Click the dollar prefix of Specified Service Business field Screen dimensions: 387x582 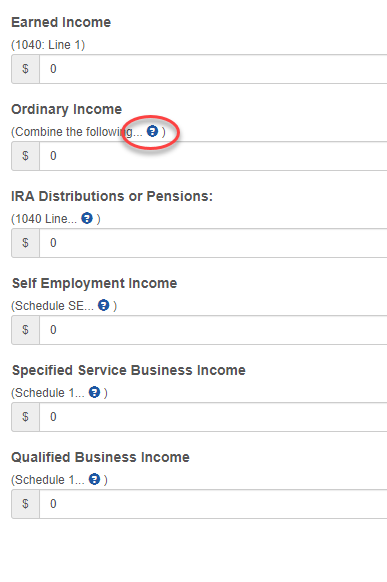(25, 417)
